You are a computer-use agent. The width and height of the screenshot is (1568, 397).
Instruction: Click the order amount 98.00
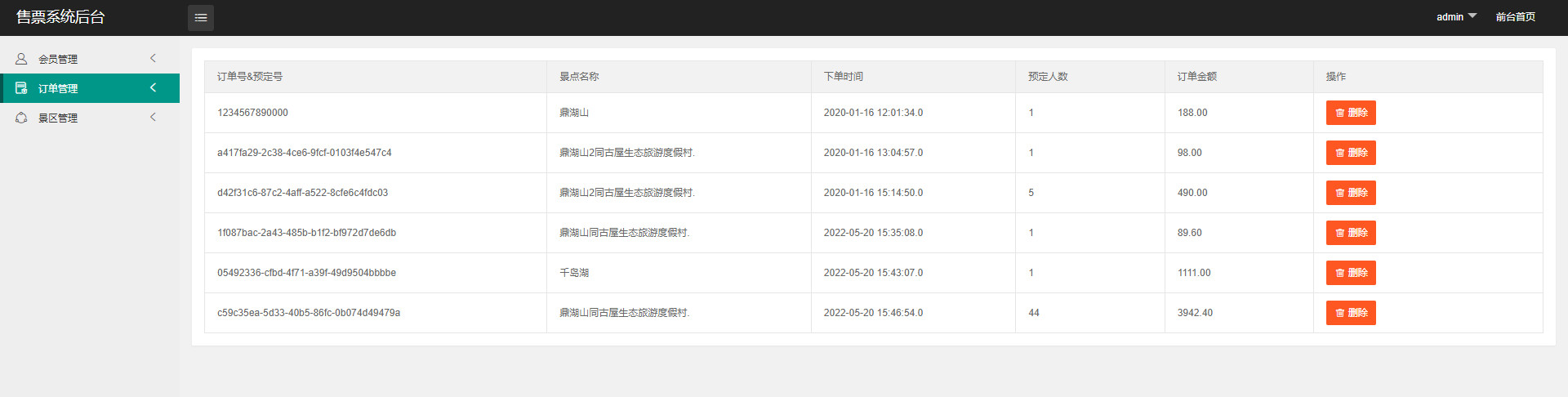[1190, 153]
